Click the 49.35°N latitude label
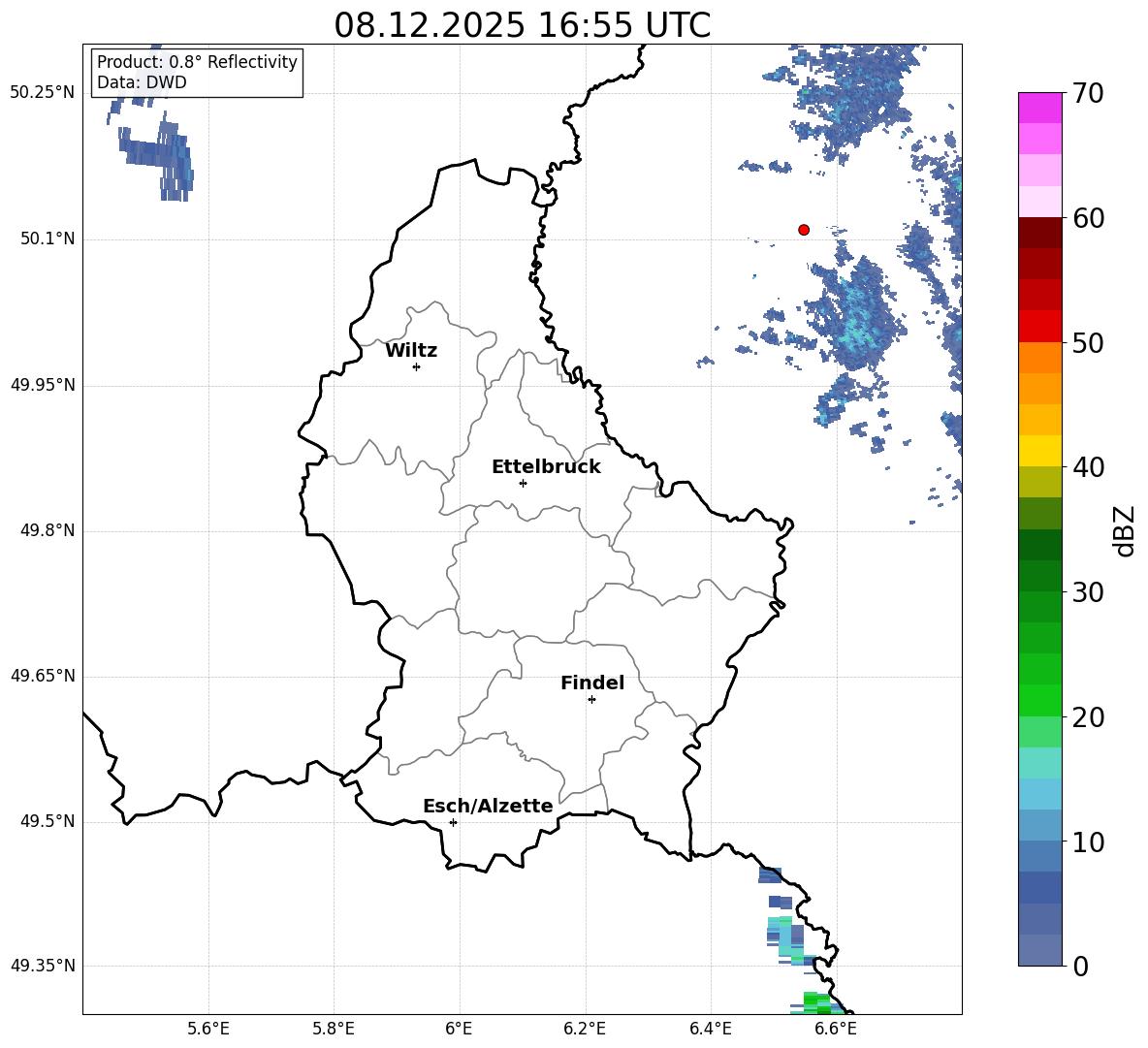 [43, 966]
